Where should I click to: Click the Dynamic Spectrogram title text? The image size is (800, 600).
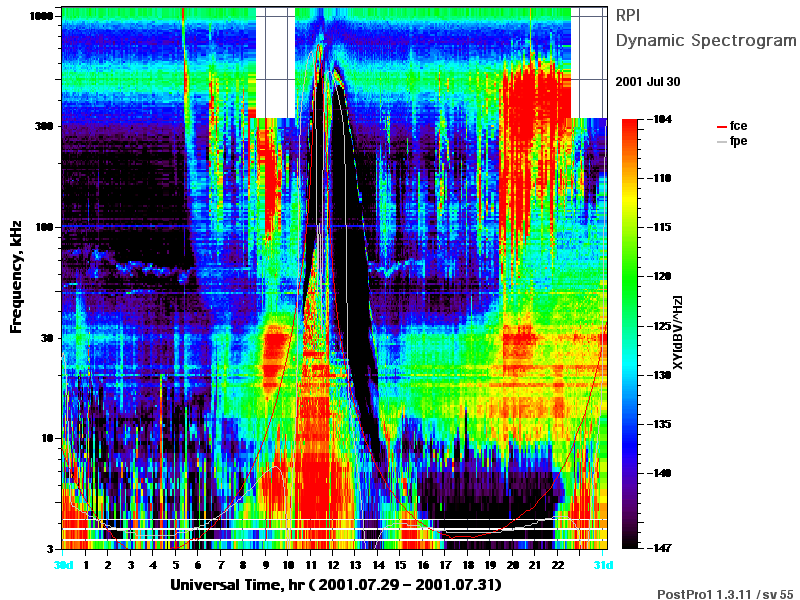706,41
